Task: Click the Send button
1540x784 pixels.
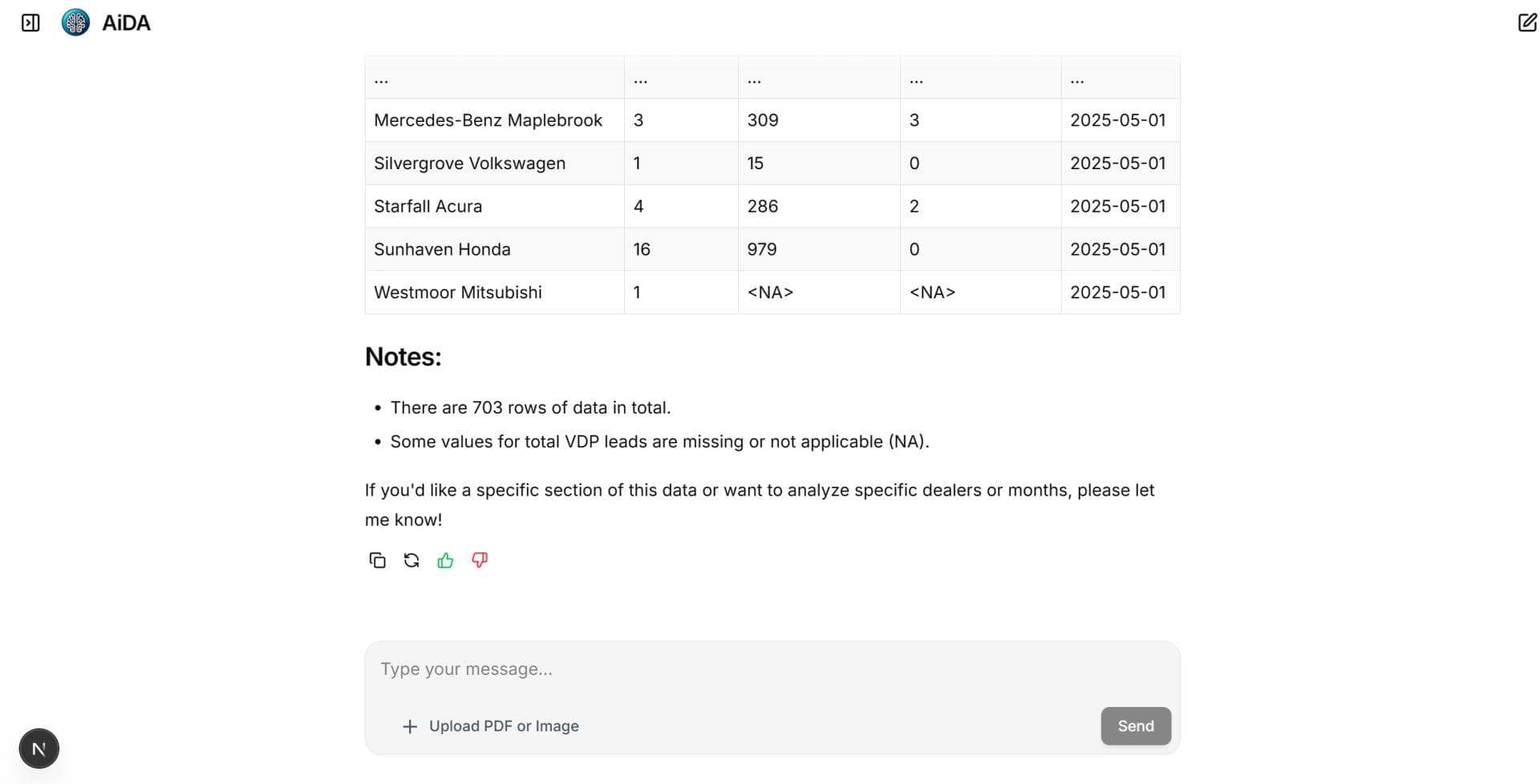Action: [x=1136, y=726]
